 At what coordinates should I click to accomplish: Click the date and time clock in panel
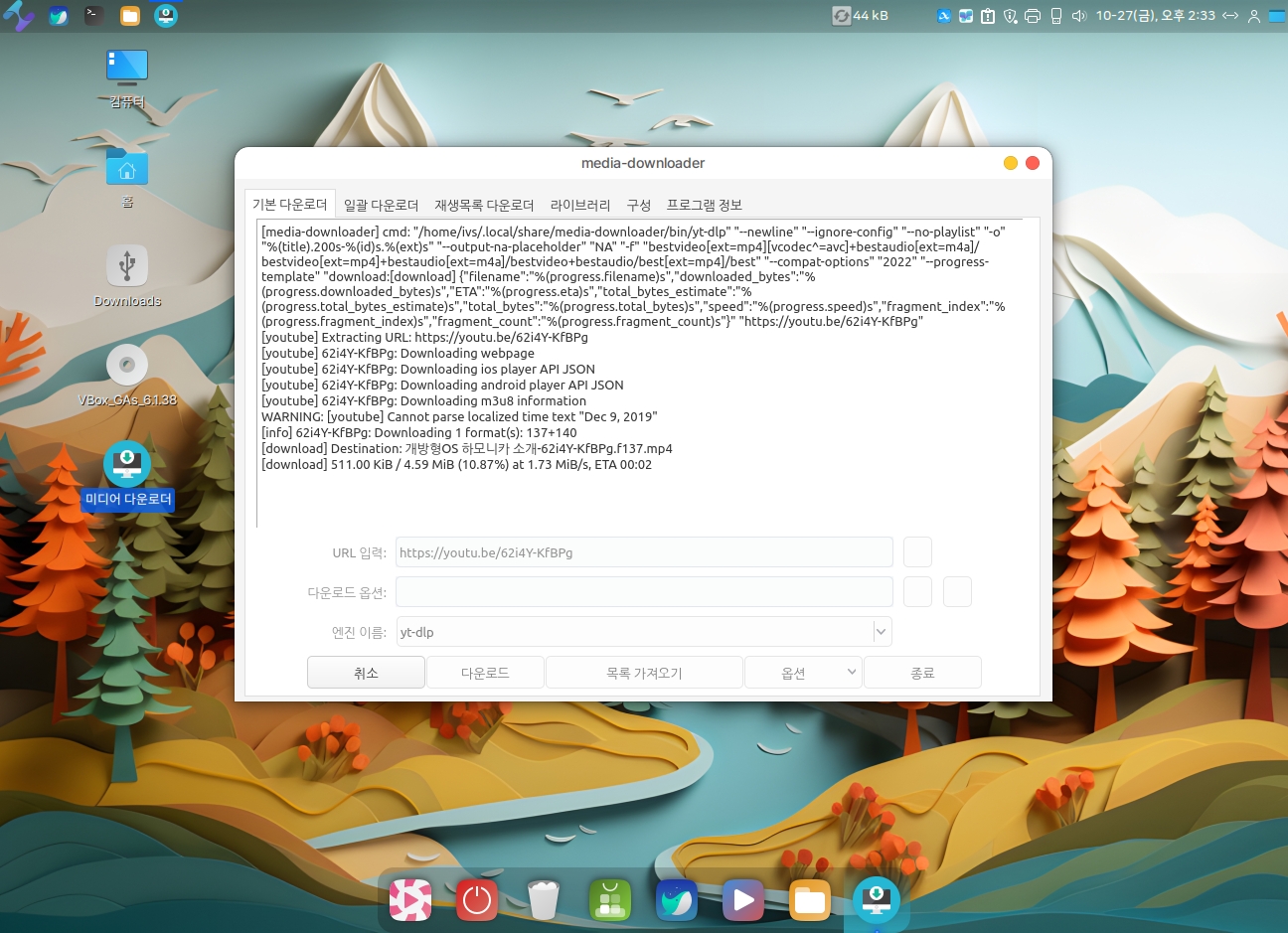[1155, 16]
